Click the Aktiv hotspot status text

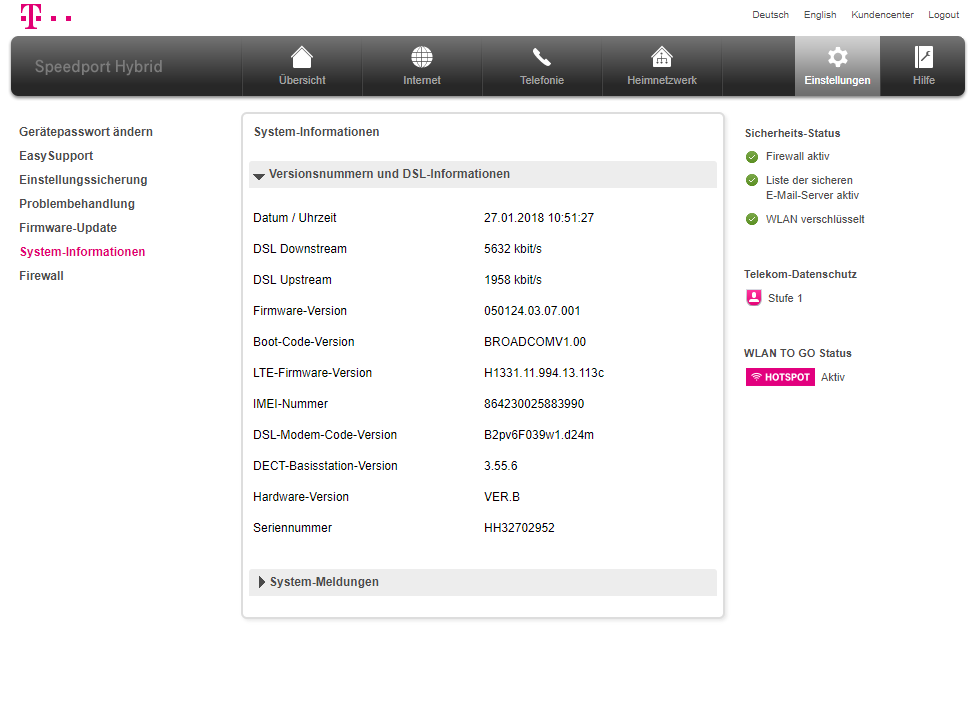tap(833, 377)
